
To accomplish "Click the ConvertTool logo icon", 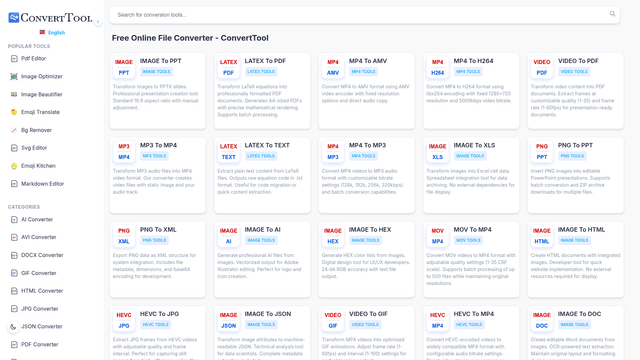I will point(13,18).
